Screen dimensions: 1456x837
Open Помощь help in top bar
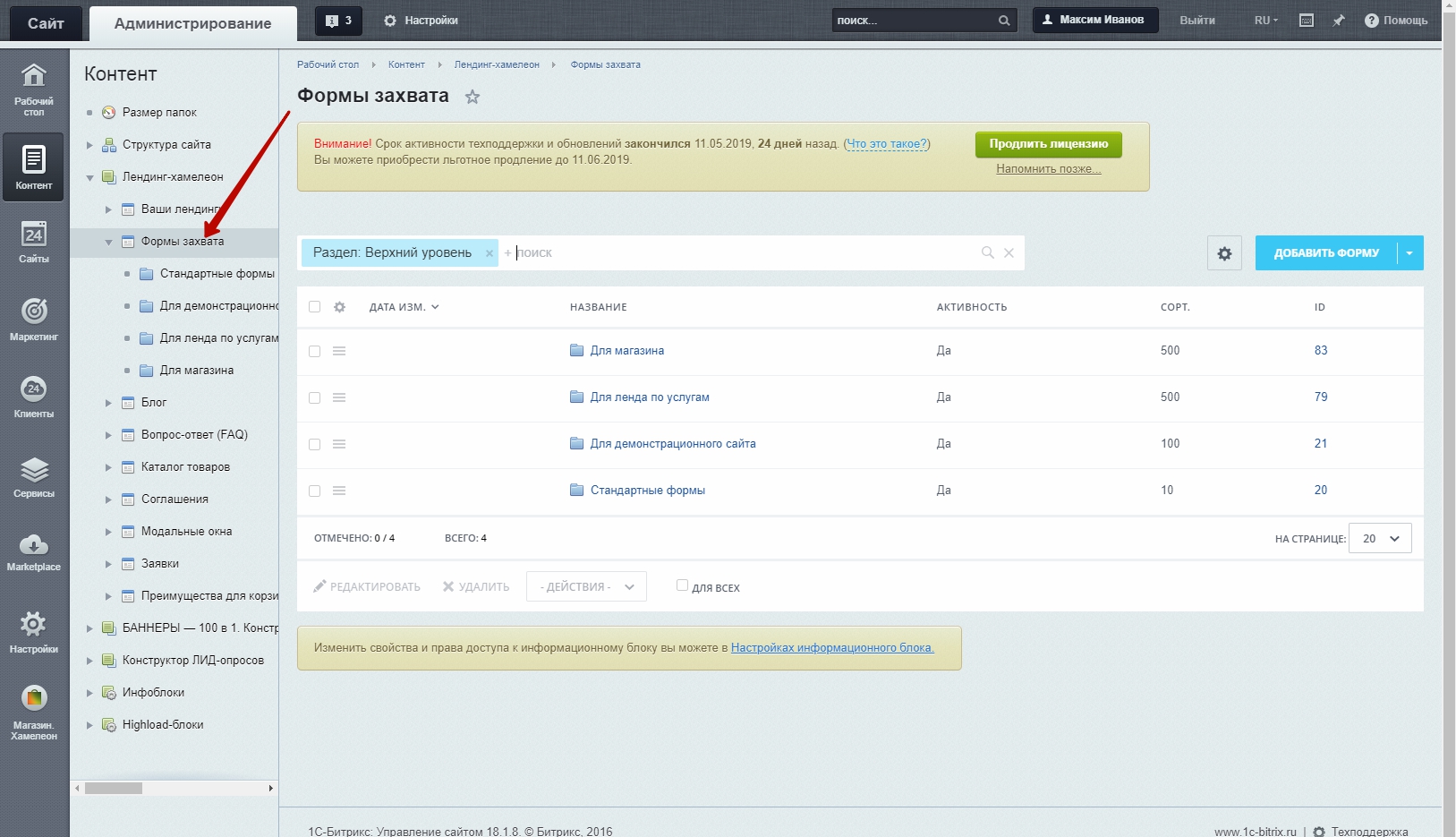(1395, 21)
